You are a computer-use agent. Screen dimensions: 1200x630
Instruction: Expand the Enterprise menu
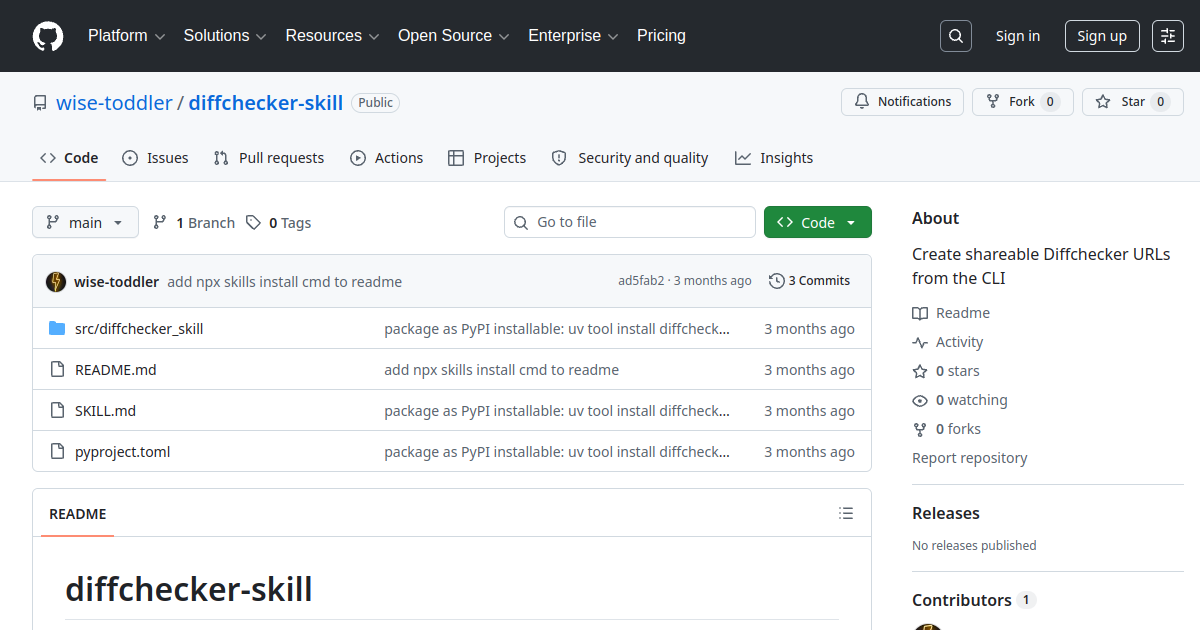pyautogui.click(x=574, y=36)
